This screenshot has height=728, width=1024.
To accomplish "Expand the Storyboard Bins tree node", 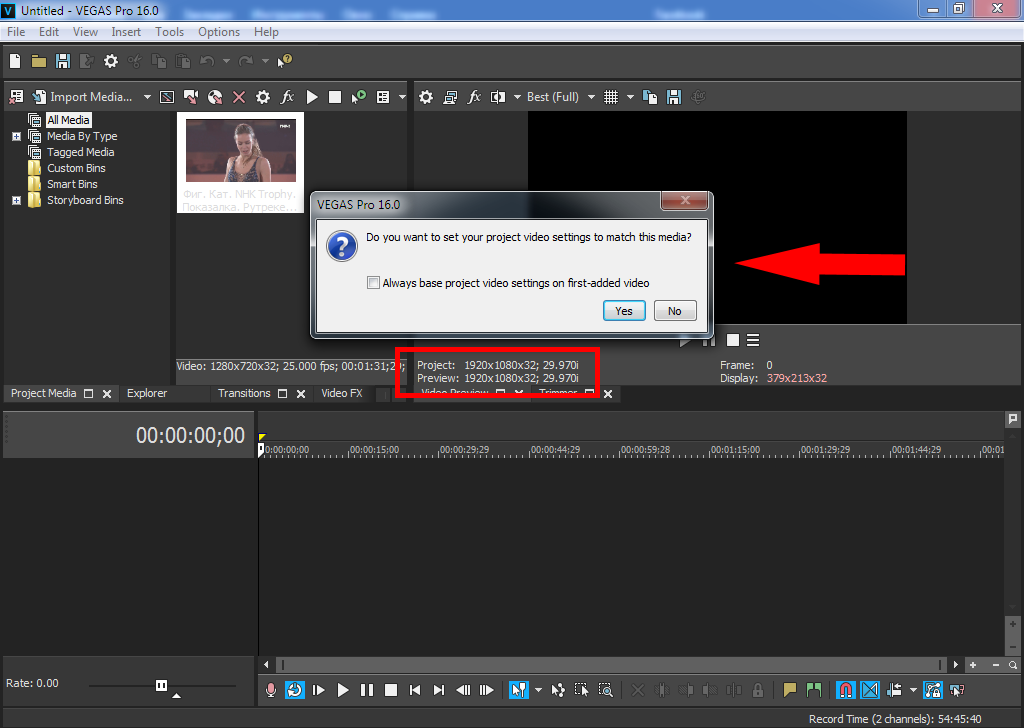I will [17, 200].
